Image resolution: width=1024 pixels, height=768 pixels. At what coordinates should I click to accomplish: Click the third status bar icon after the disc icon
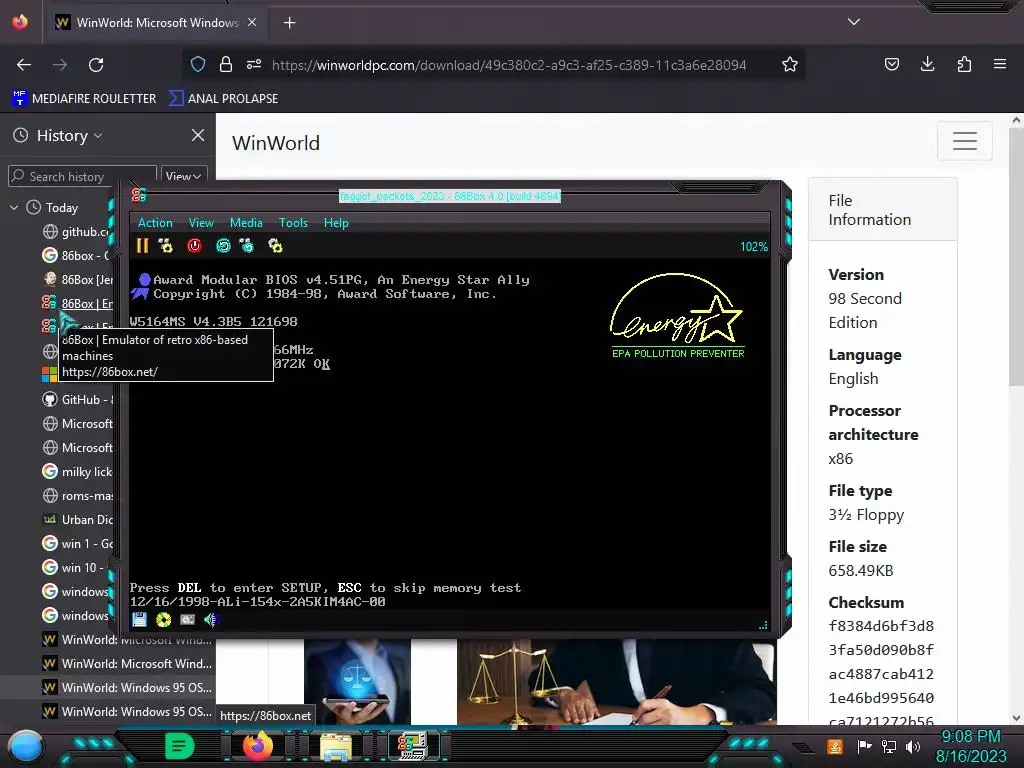(x=187, y=620)
